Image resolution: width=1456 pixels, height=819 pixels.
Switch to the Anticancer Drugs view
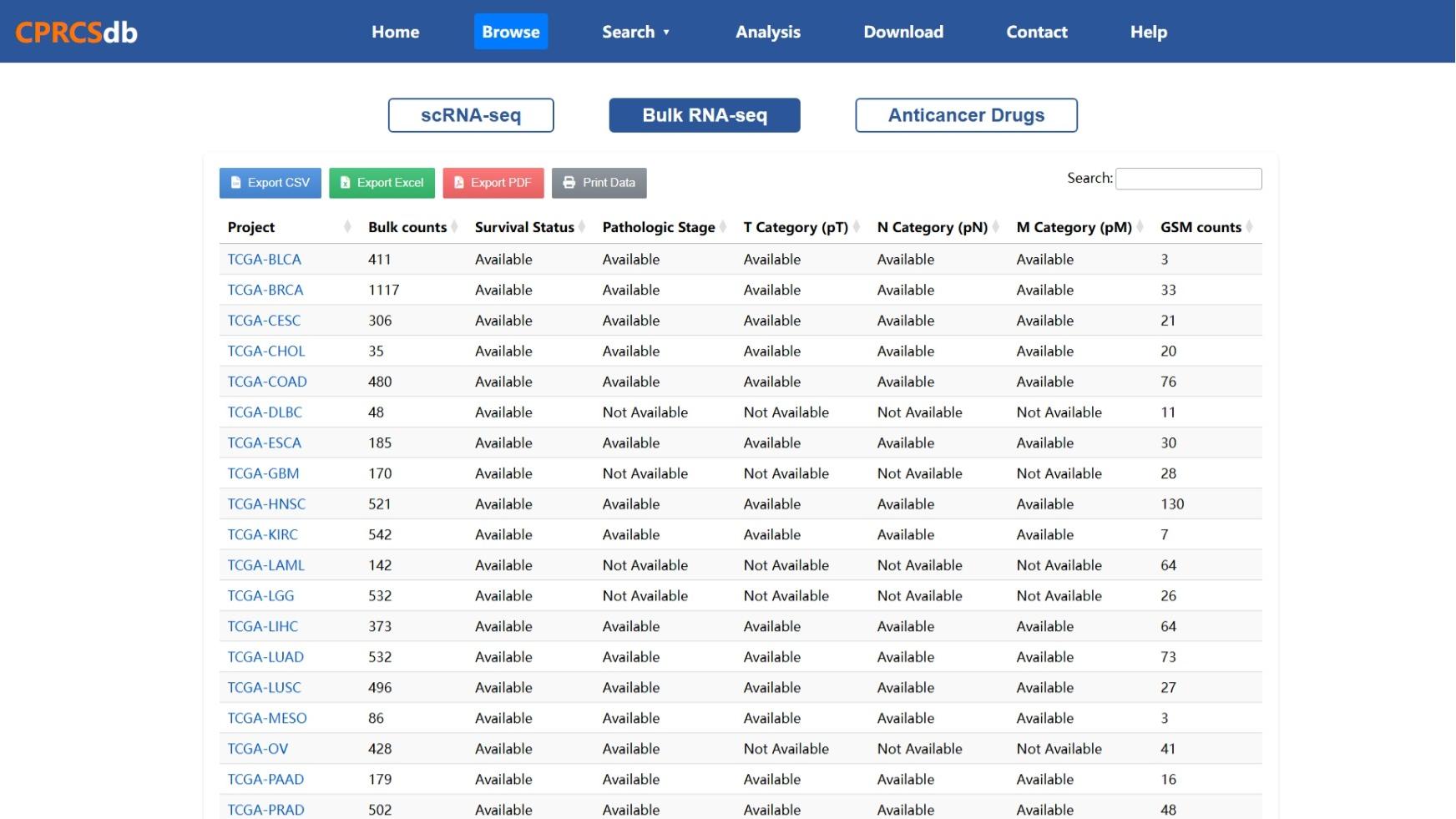[x=965, y=115]
